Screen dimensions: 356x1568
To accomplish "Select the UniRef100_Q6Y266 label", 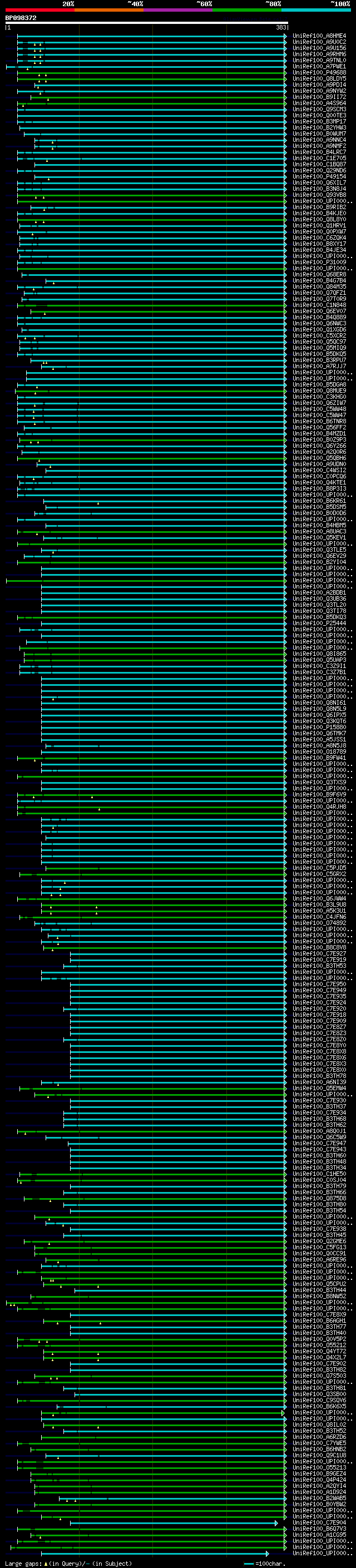I will pos(319,446).
